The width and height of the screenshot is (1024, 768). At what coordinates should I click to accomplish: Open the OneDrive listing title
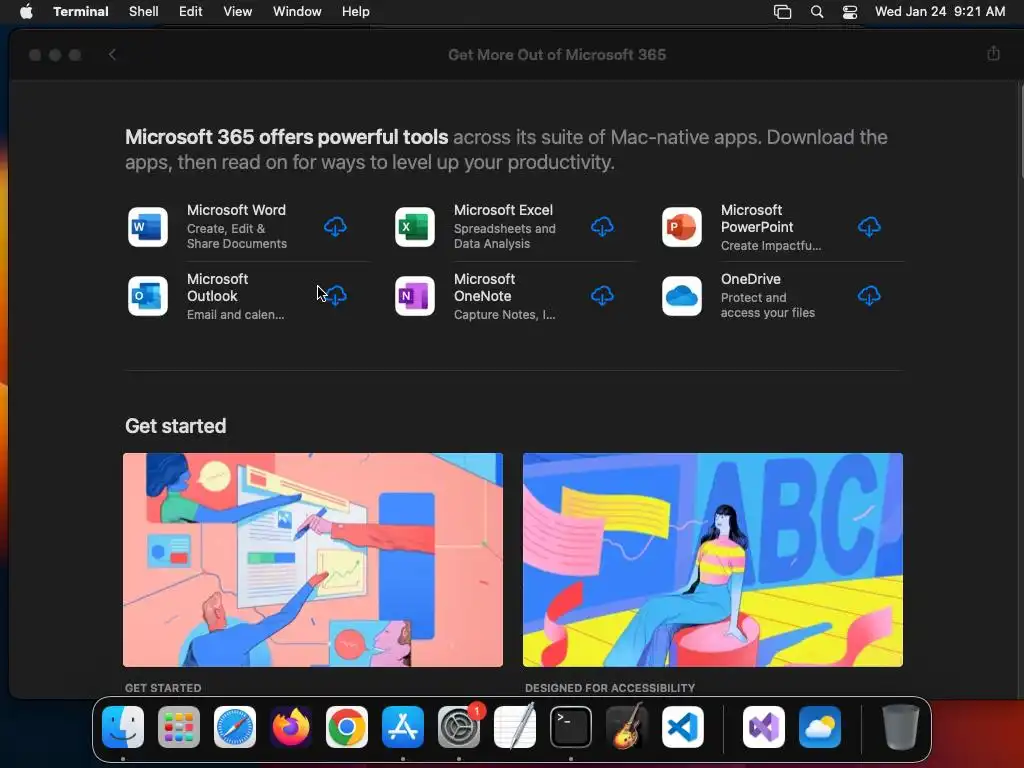pos(751,279)
